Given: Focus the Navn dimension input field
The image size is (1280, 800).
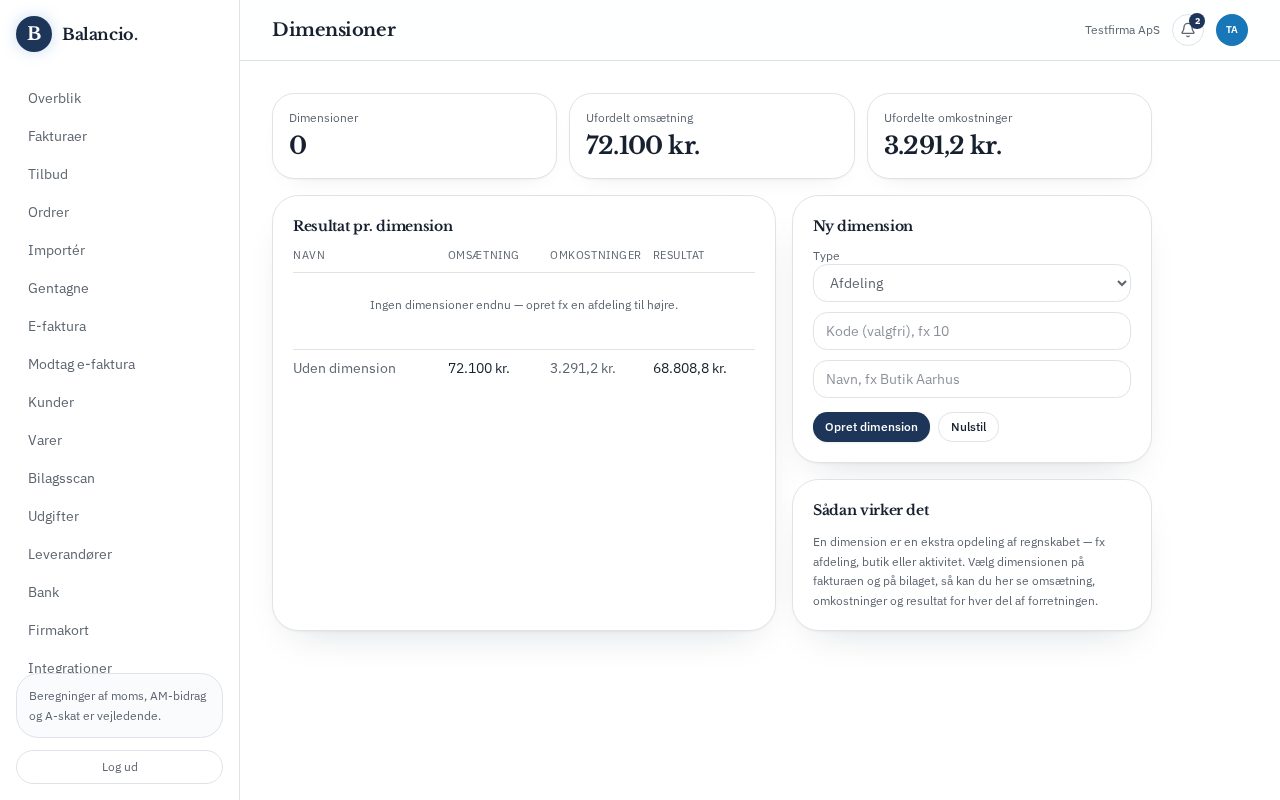Looking at the screenshot, I should click(x=972, y=379).
